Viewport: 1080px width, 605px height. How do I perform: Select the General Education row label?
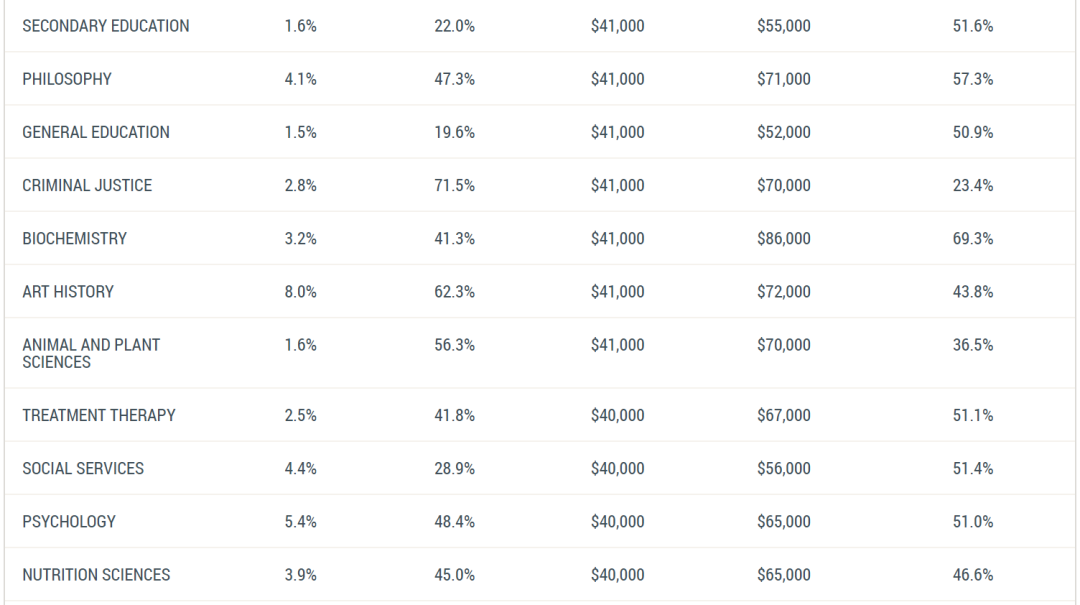tap(96, 132)
